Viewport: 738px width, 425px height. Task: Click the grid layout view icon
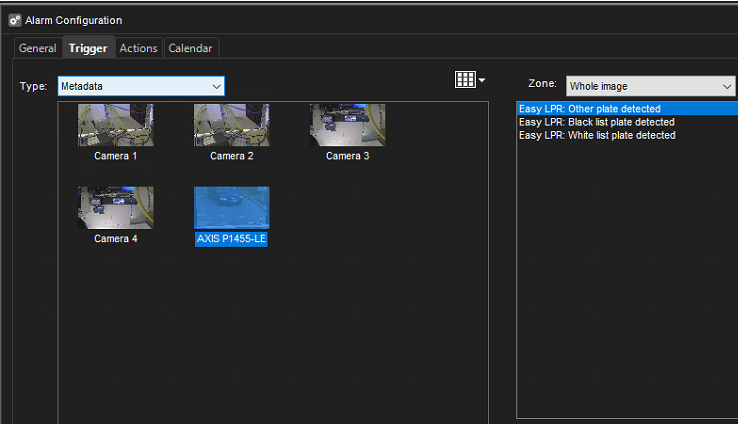coord(464,80)
